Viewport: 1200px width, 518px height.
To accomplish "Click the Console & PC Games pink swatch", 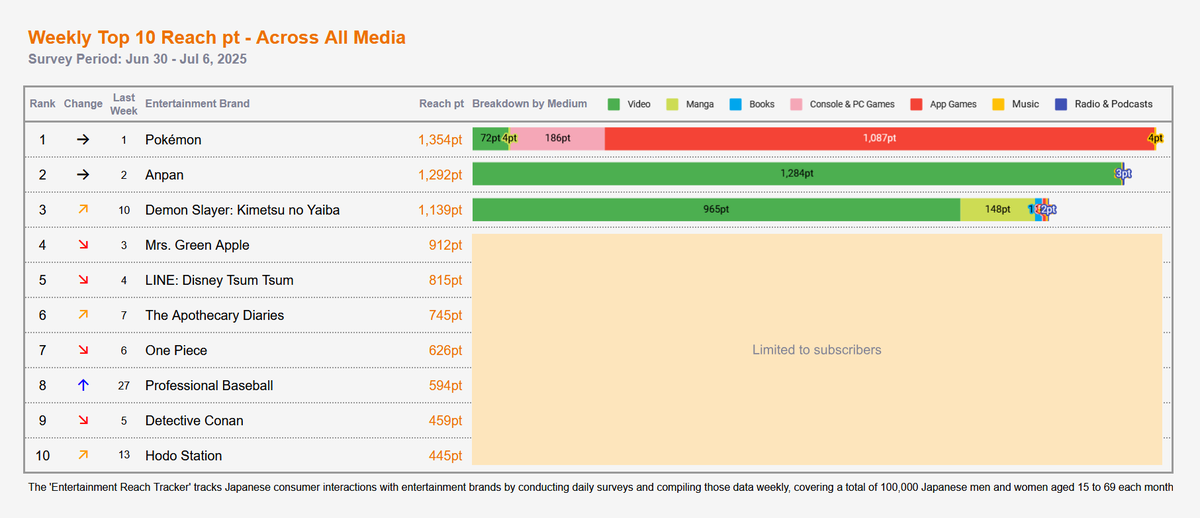I will pos(796,104).
